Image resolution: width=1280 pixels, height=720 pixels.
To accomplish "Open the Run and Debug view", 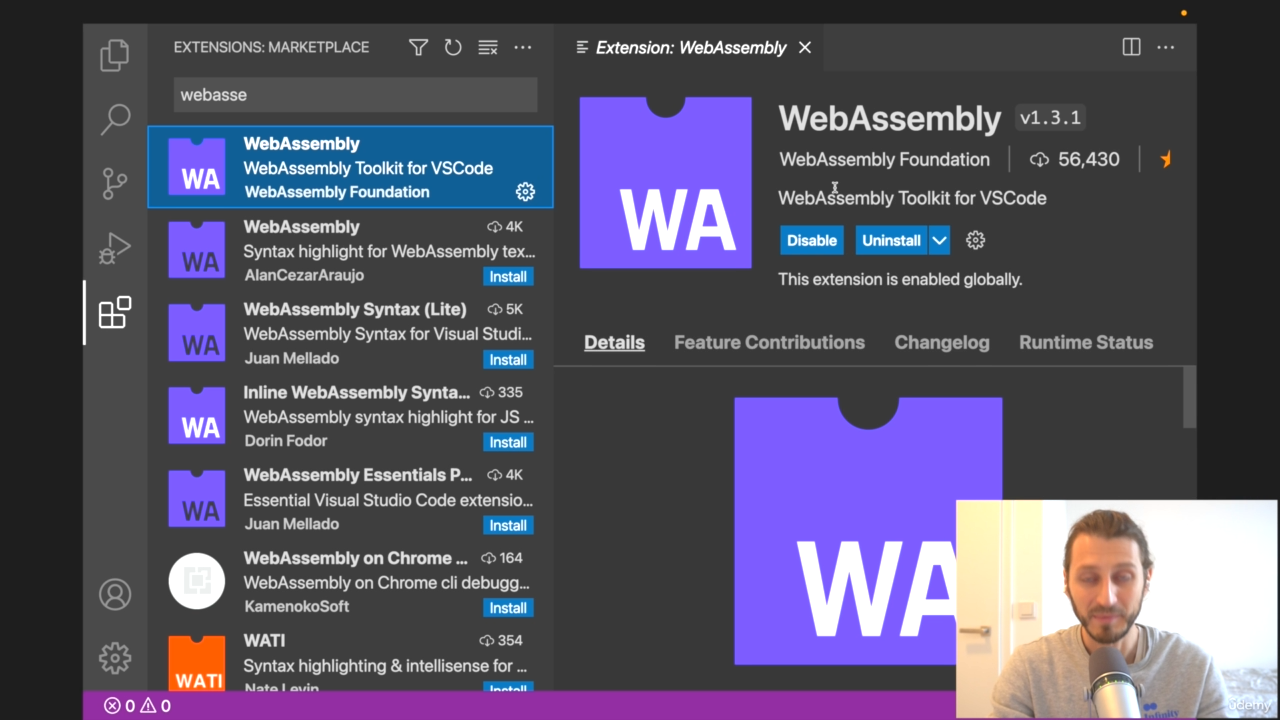I will coord(115,248).
